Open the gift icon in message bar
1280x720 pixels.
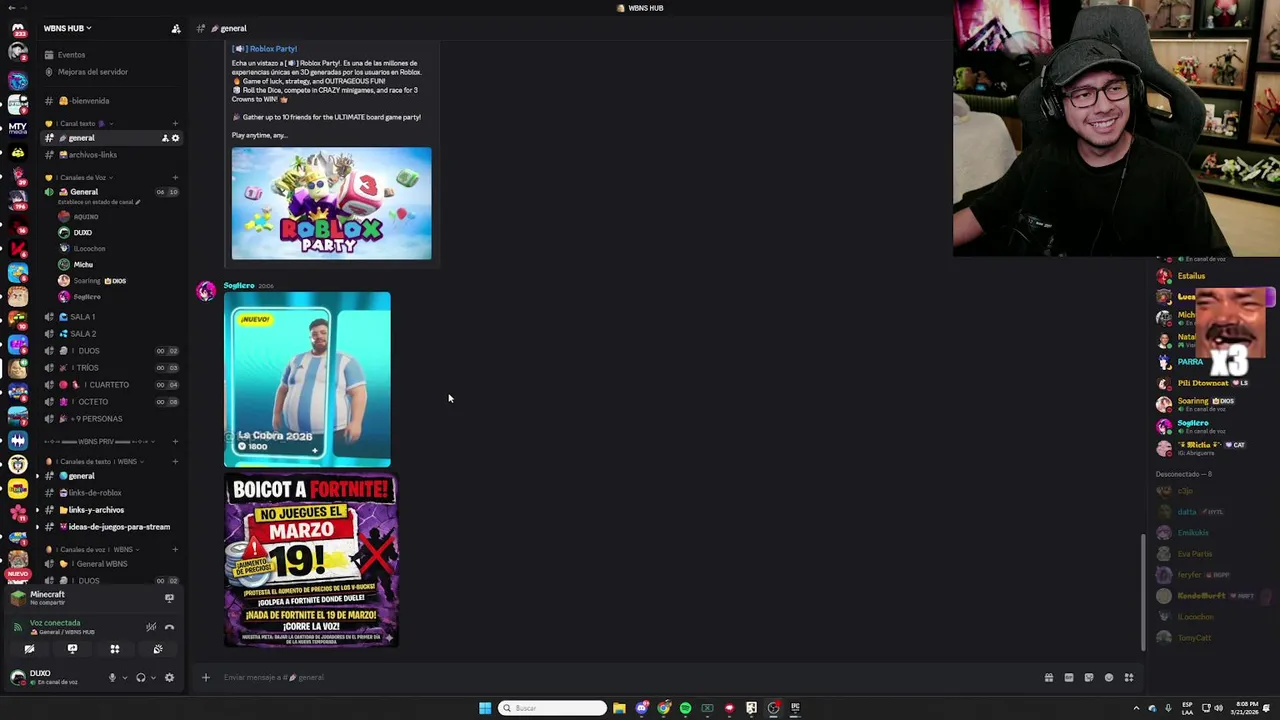point(1049,677)
